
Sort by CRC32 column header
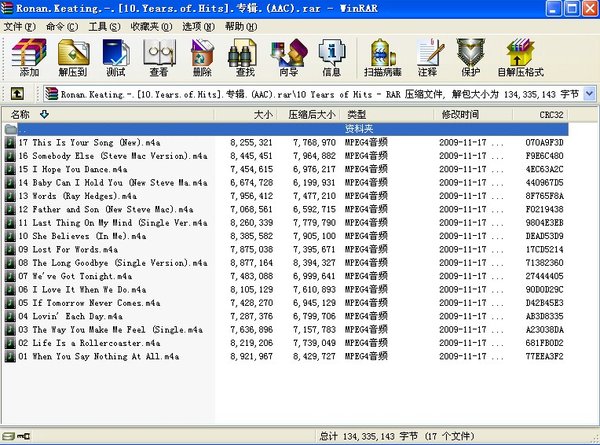[x=541, y=114]
